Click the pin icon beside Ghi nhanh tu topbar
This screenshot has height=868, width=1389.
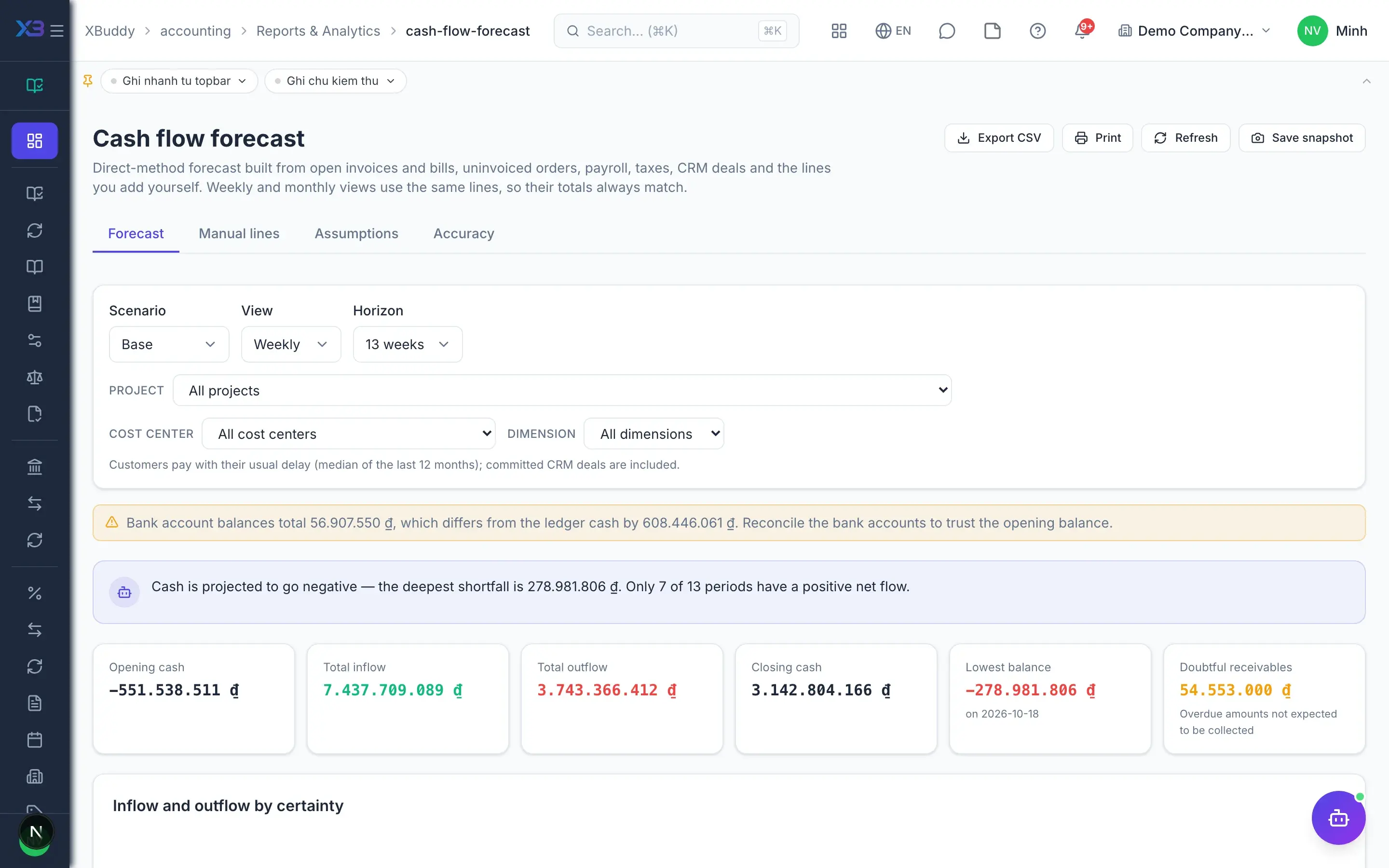click(x=87, y=81)
